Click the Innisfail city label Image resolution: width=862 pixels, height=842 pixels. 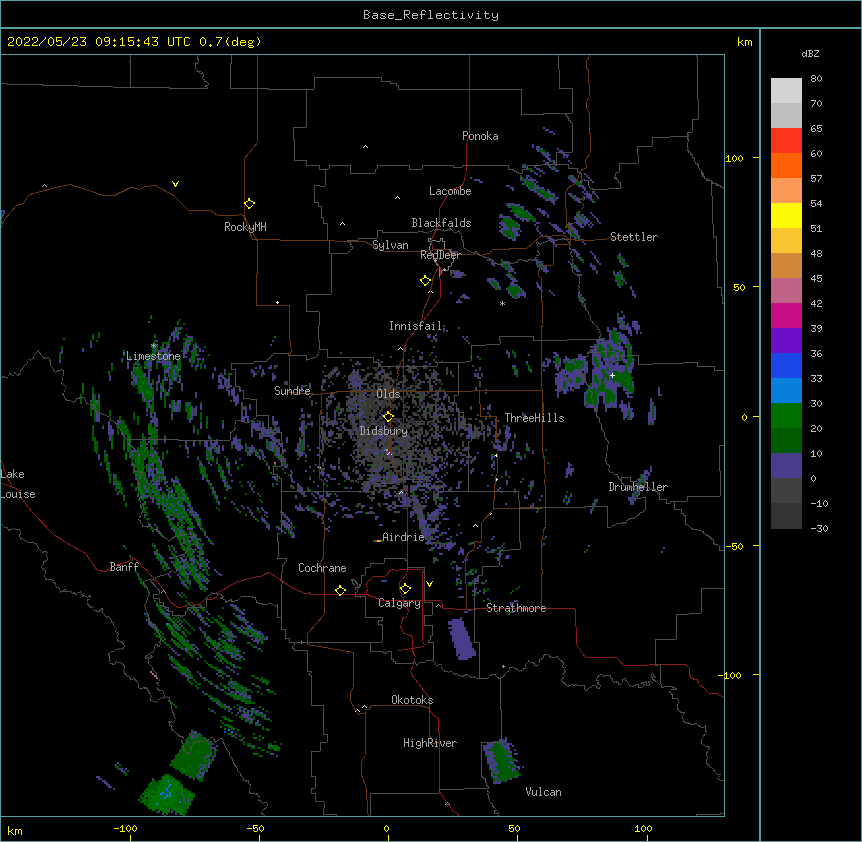[415, 326]
